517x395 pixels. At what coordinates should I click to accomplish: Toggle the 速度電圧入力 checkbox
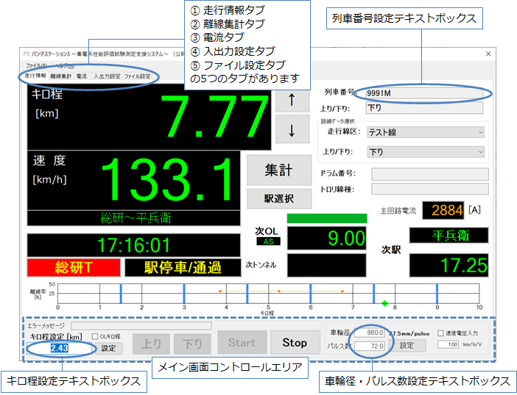[441, 333]
